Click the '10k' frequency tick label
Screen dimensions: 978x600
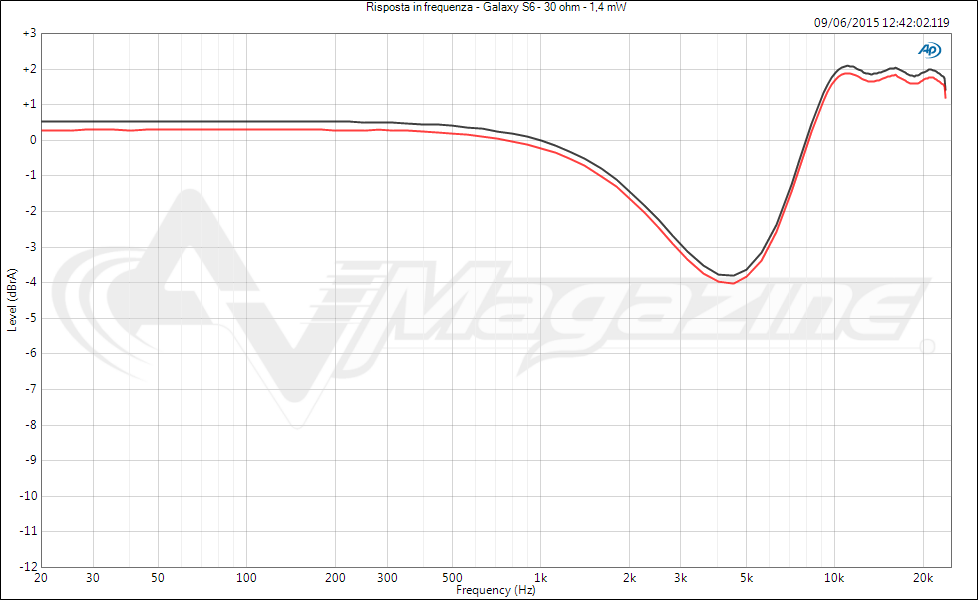coord(835,578)
